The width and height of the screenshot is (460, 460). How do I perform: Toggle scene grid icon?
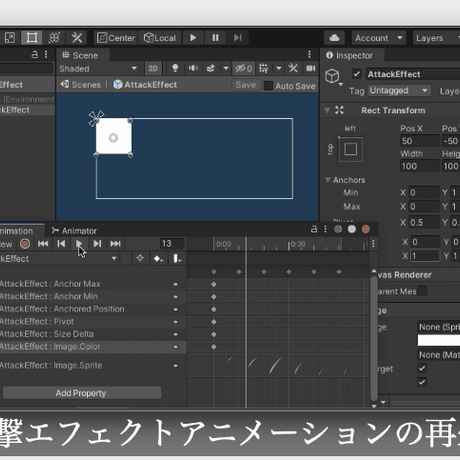click(264, 69)
